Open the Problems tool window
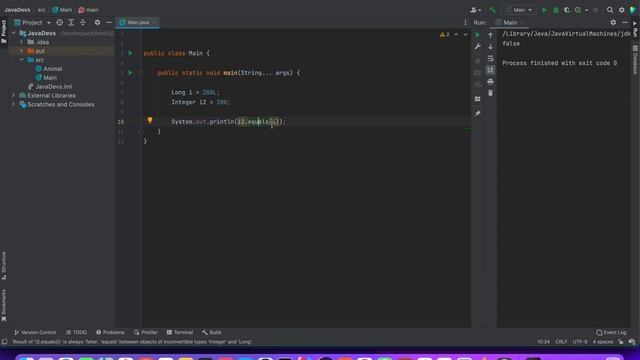 [x=110, y=333]
